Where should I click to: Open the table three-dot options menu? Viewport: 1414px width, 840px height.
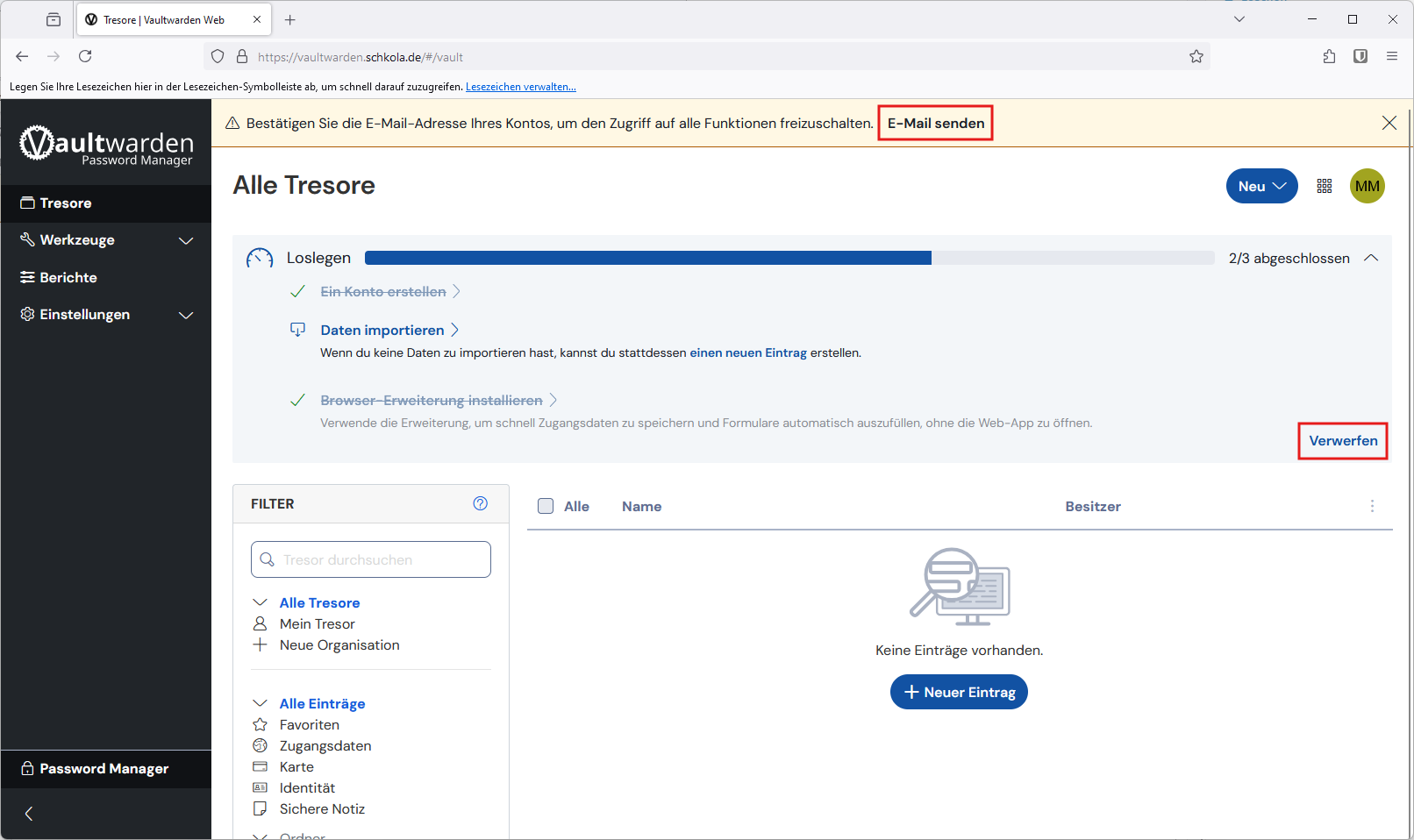[x=1373, y=506]
